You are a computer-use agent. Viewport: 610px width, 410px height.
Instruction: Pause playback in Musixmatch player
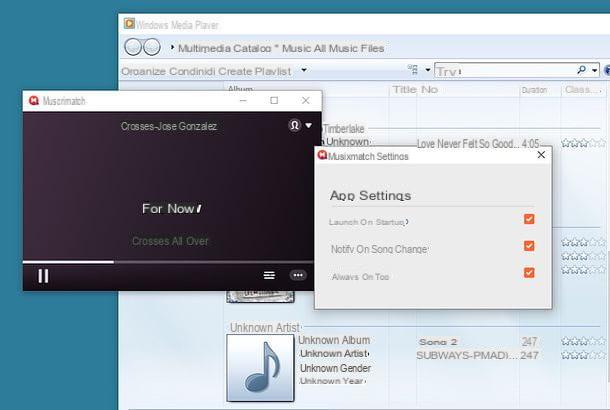pos(43,276)
